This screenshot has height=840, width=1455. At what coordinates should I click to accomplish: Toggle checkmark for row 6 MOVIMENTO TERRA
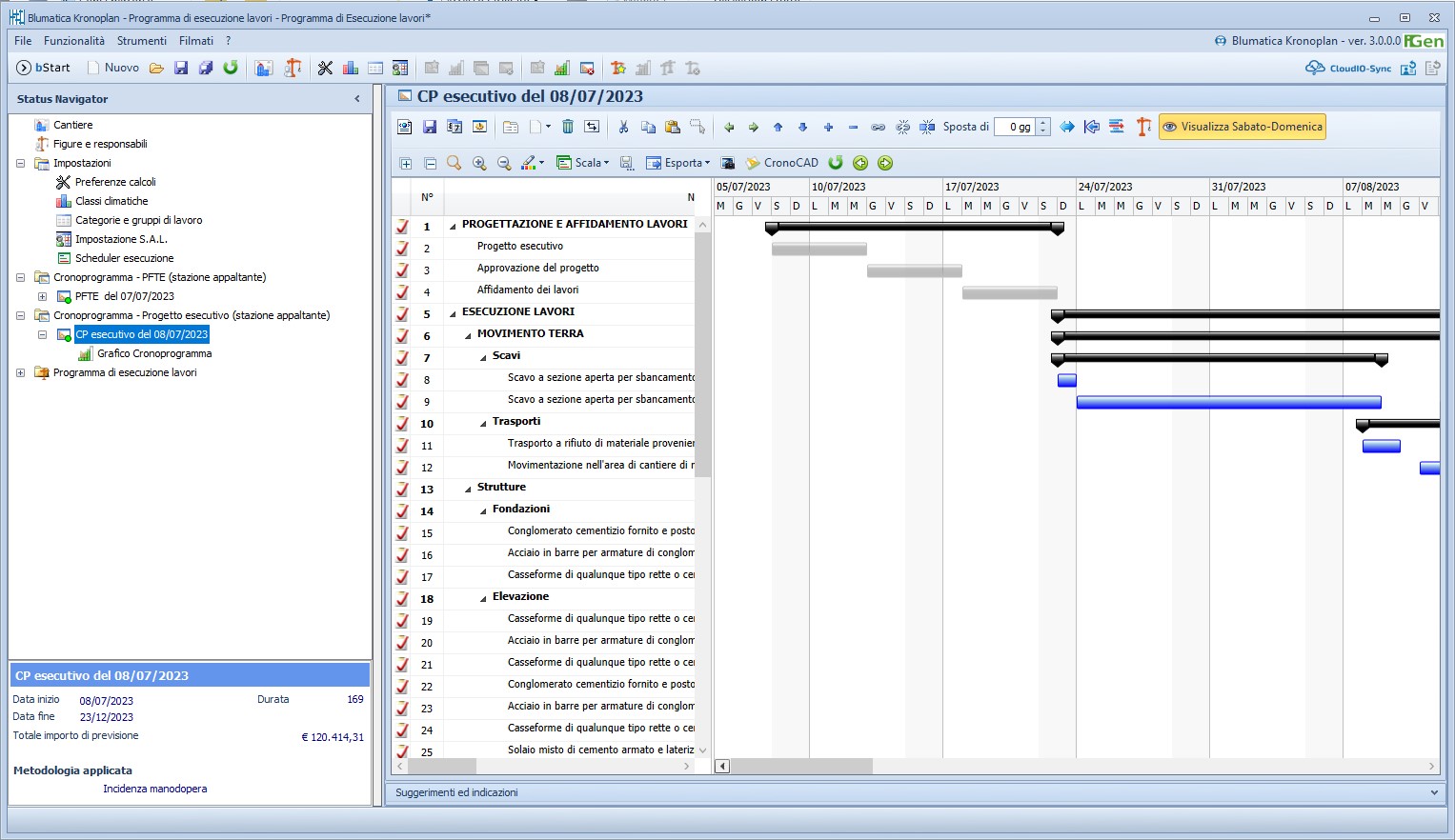[402, 336]
